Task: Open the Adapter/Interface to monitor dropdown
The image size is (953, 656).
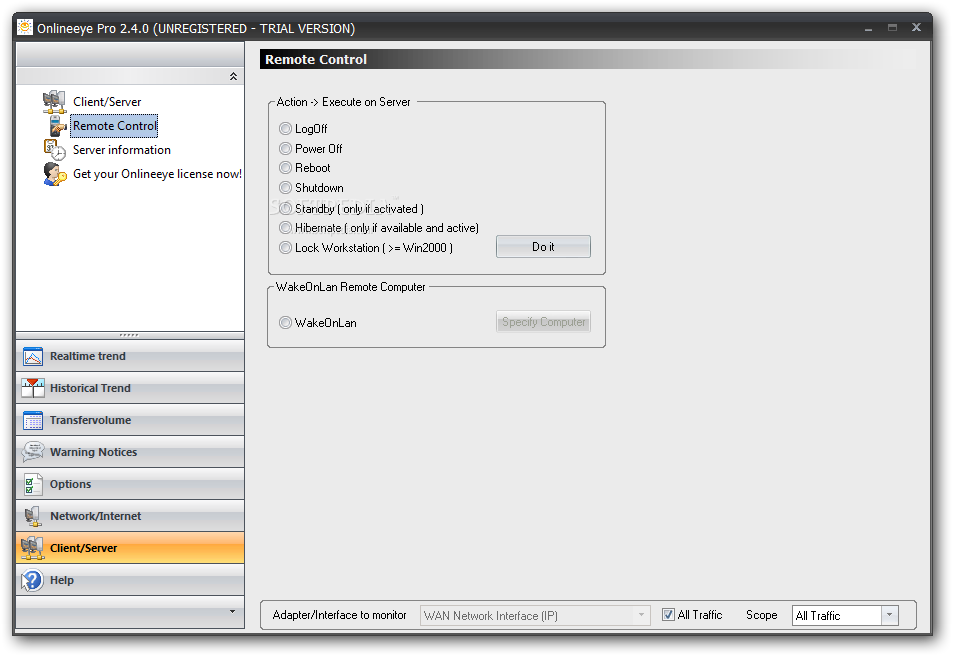Action: 641,615
